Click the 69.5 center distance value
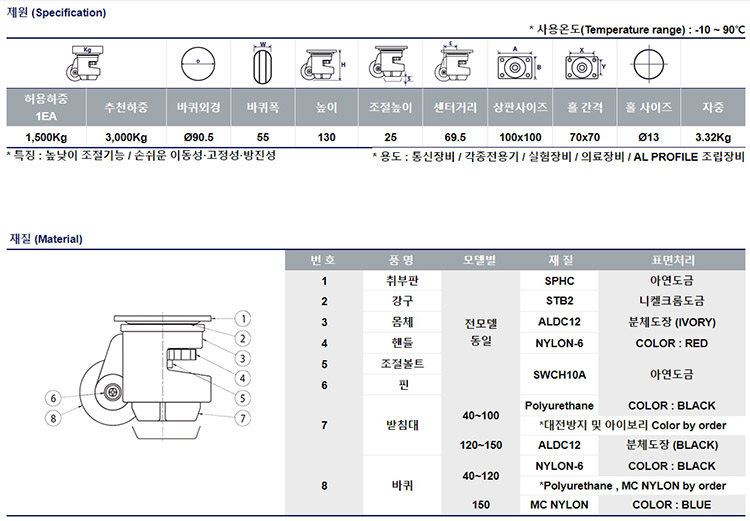 click(x=455, y=138)
